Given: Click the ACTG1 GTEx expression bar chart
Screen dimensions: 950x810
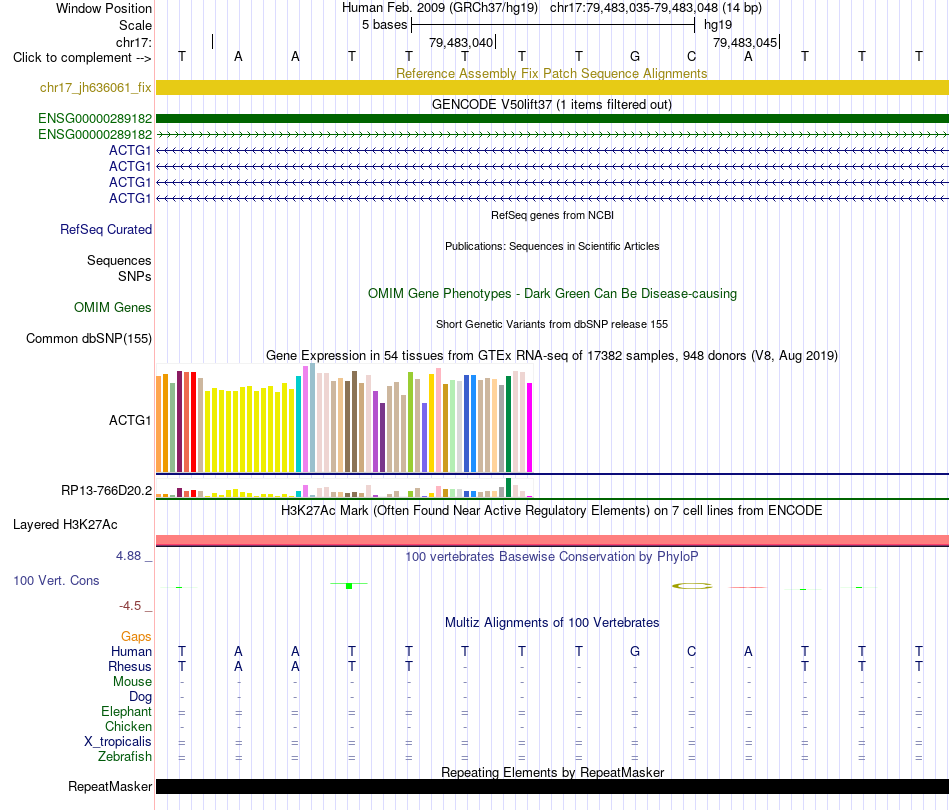Looking at the screenshot, I should (344, 418).
